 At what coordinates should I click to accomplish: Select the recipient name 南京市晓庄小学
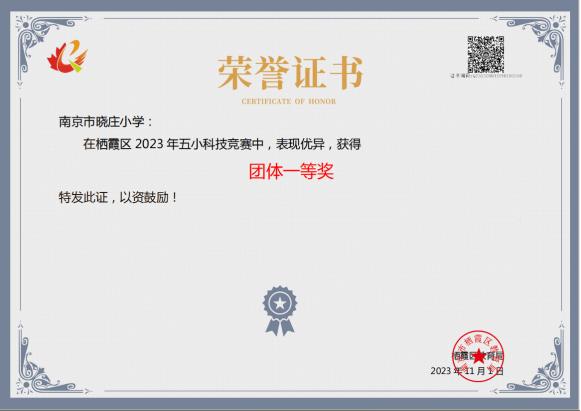coord(102,122)
